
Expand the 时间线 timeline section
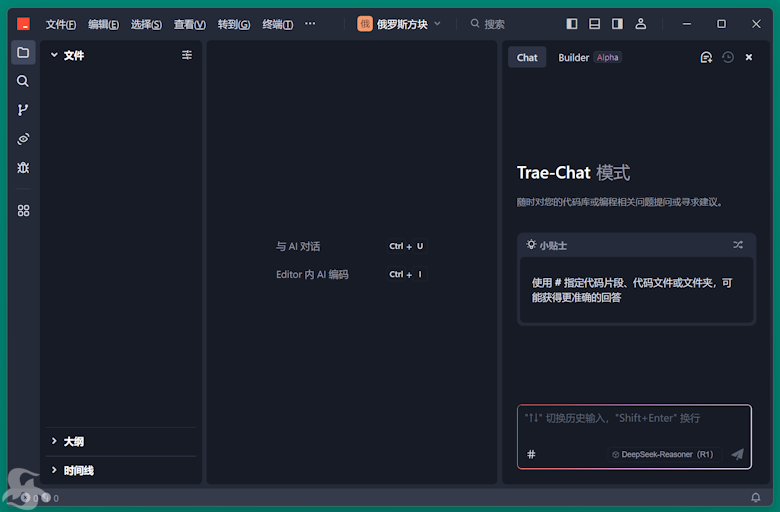(73, 470)
